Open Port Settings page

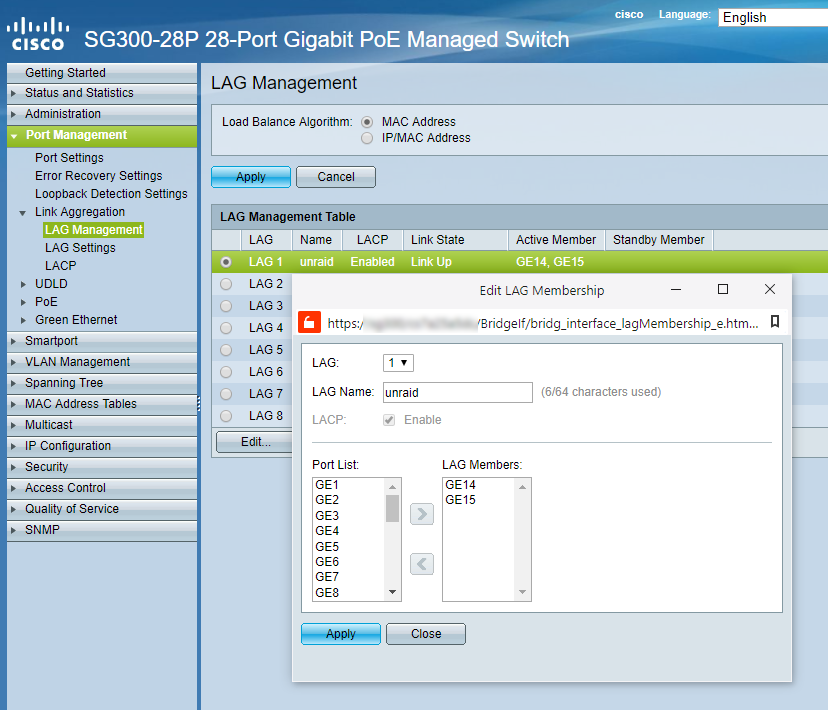pos(69,158)
